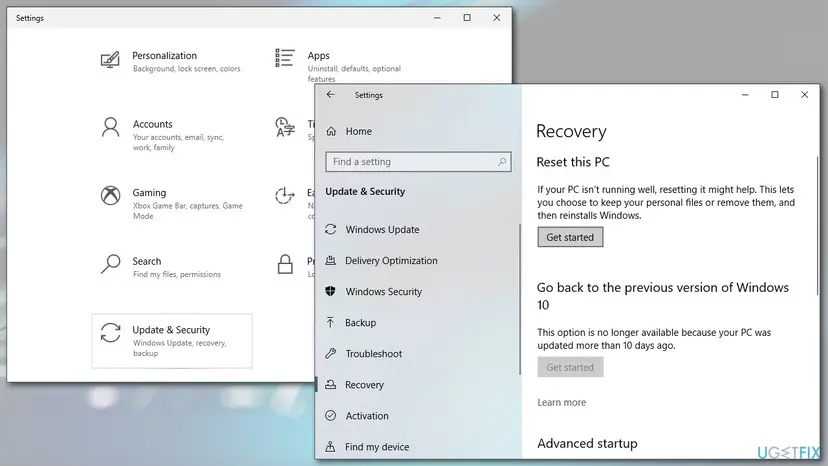828x466 pixels.
Task: Click Update & Security sync icon in back window
Action: coord(110,333)
